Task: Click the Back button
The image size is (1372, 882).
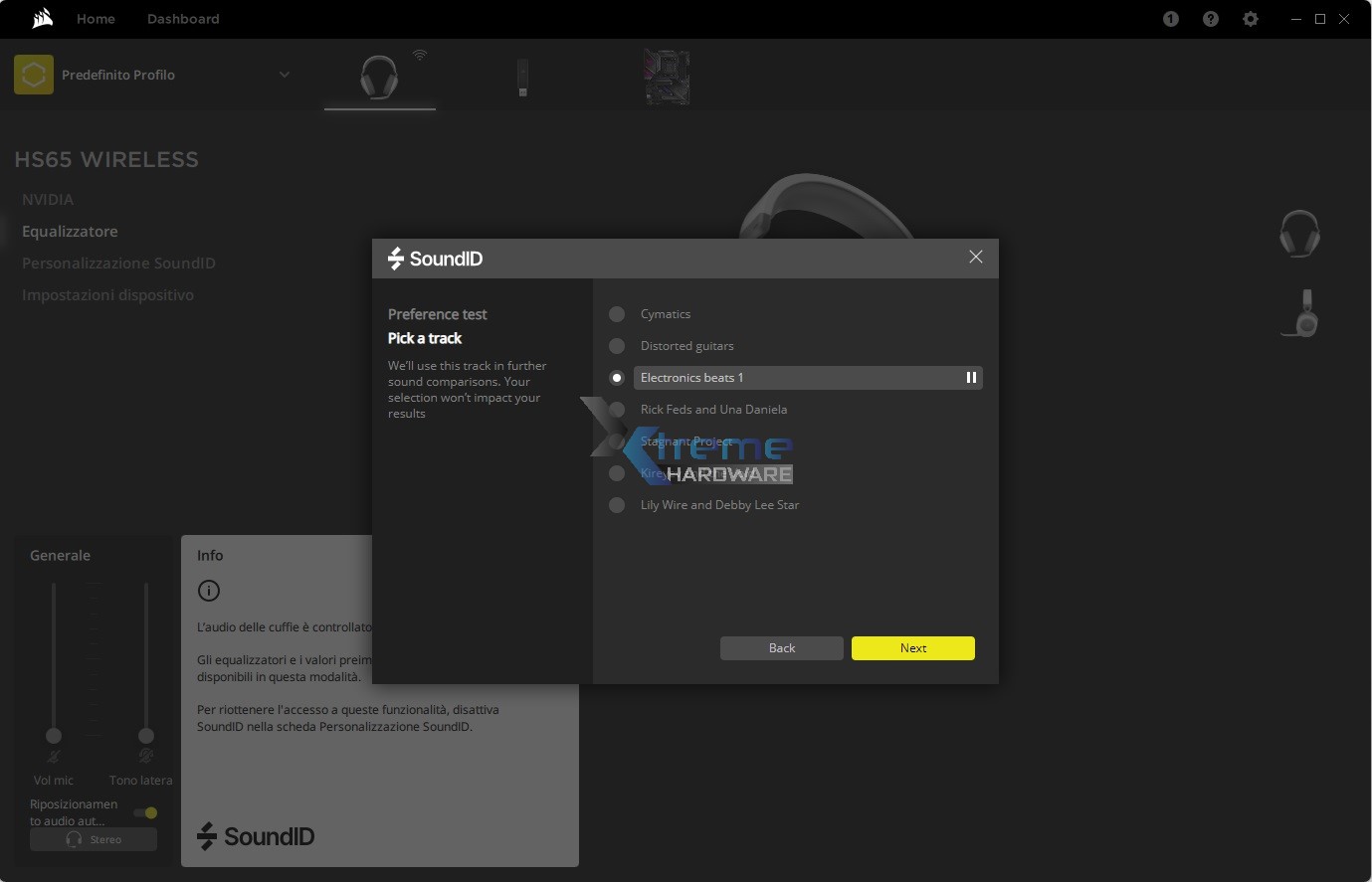Action: click(x=782, y=648)
